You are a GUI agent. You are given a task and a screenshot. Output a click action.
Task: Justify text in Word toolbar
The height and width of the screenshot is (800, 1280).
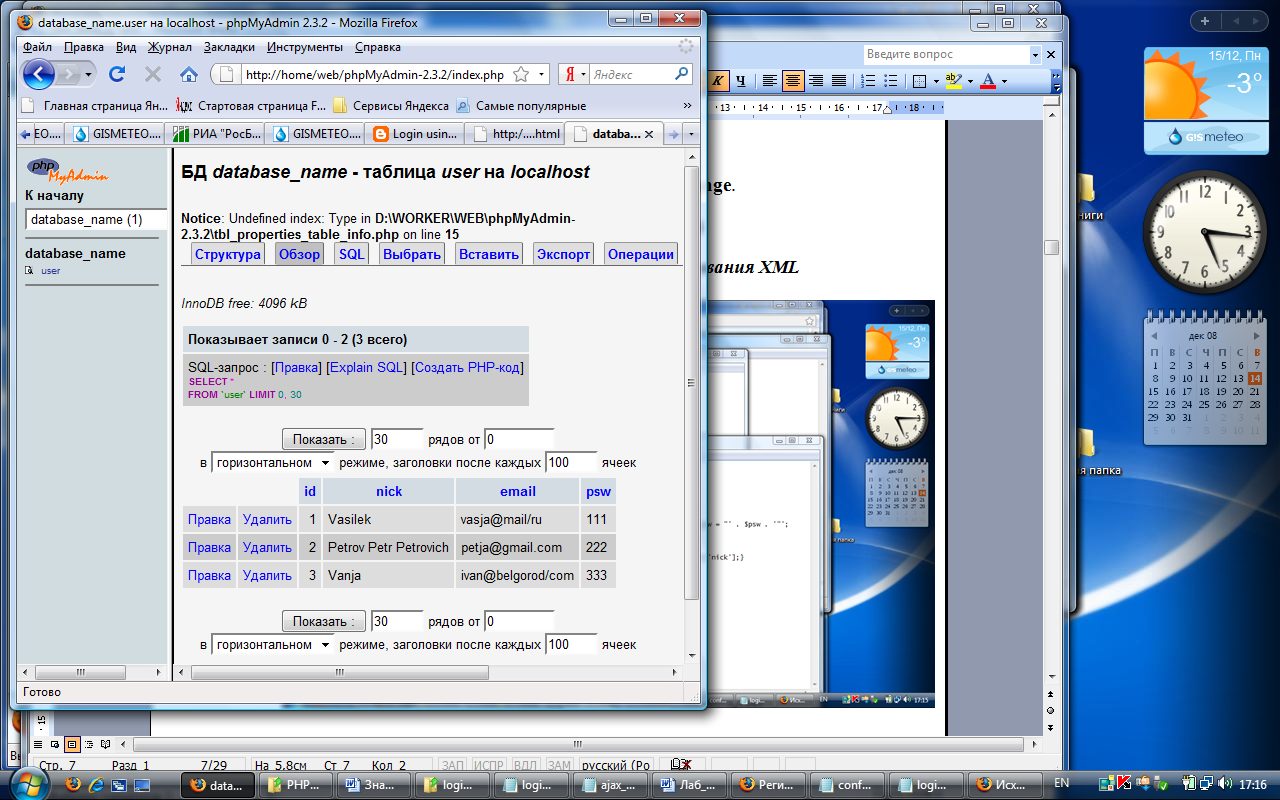(839, 81)
